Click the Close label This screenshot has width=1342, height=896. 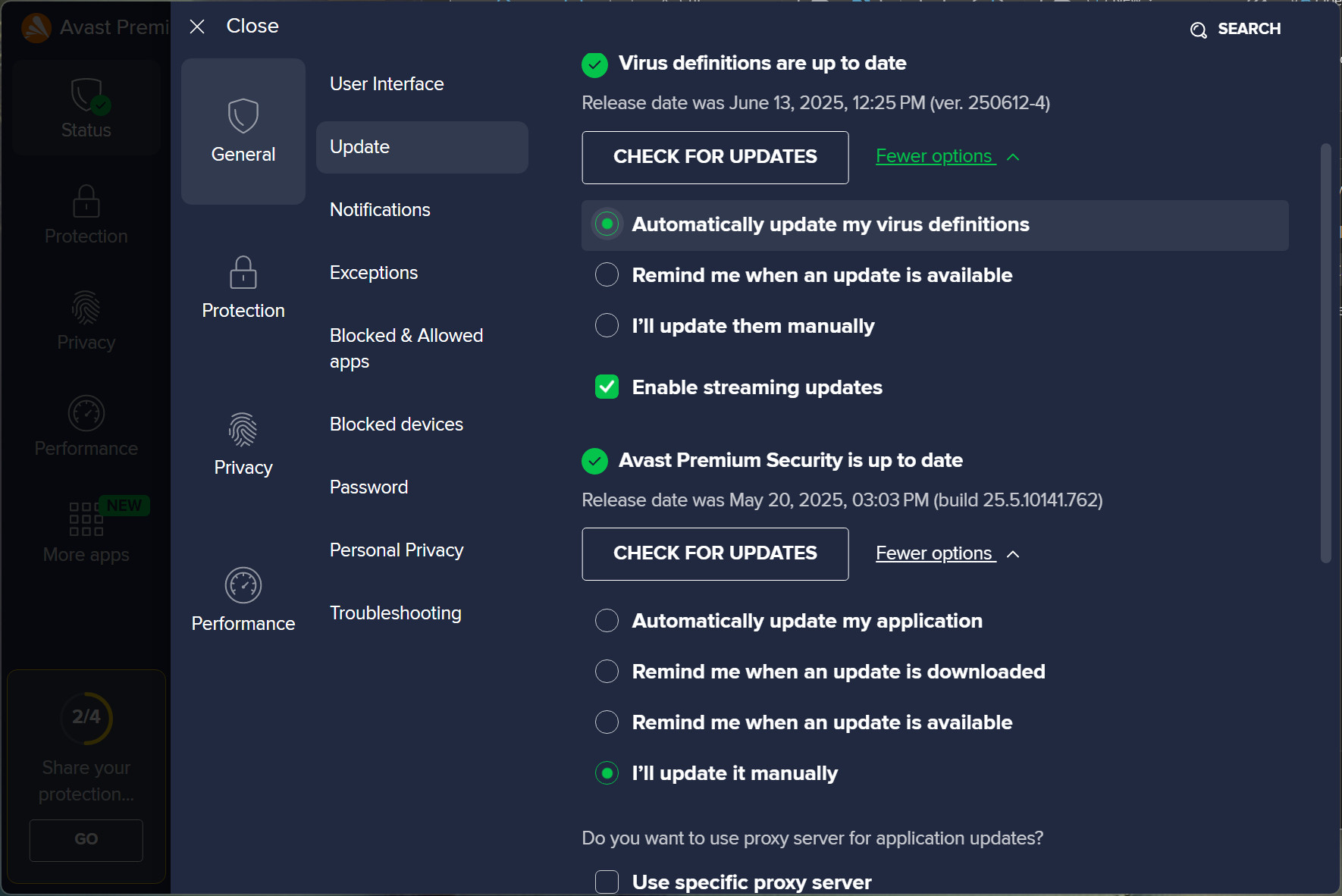click(x=252, y=27)
